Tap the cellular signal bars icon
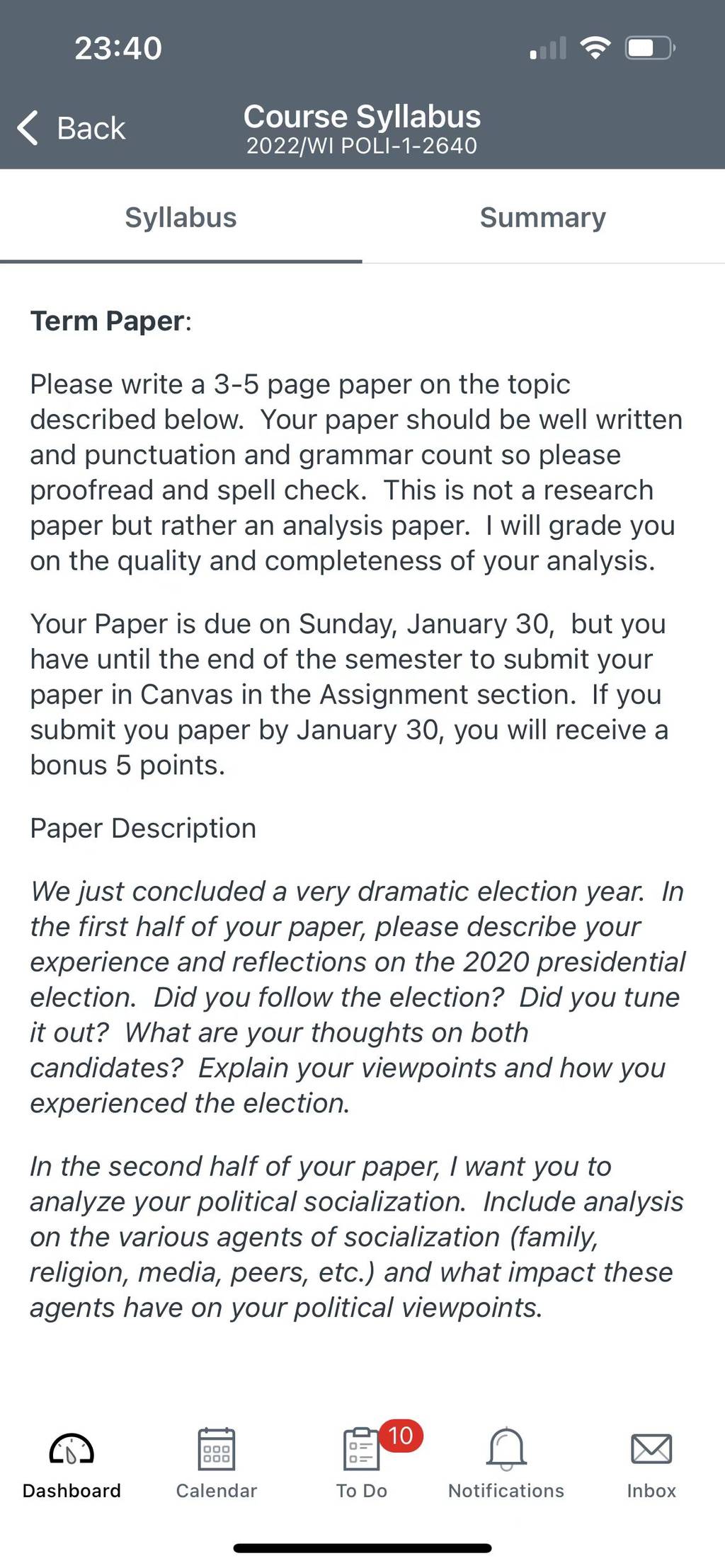This screenshot has width=725, height=1568. coord(549,48)
